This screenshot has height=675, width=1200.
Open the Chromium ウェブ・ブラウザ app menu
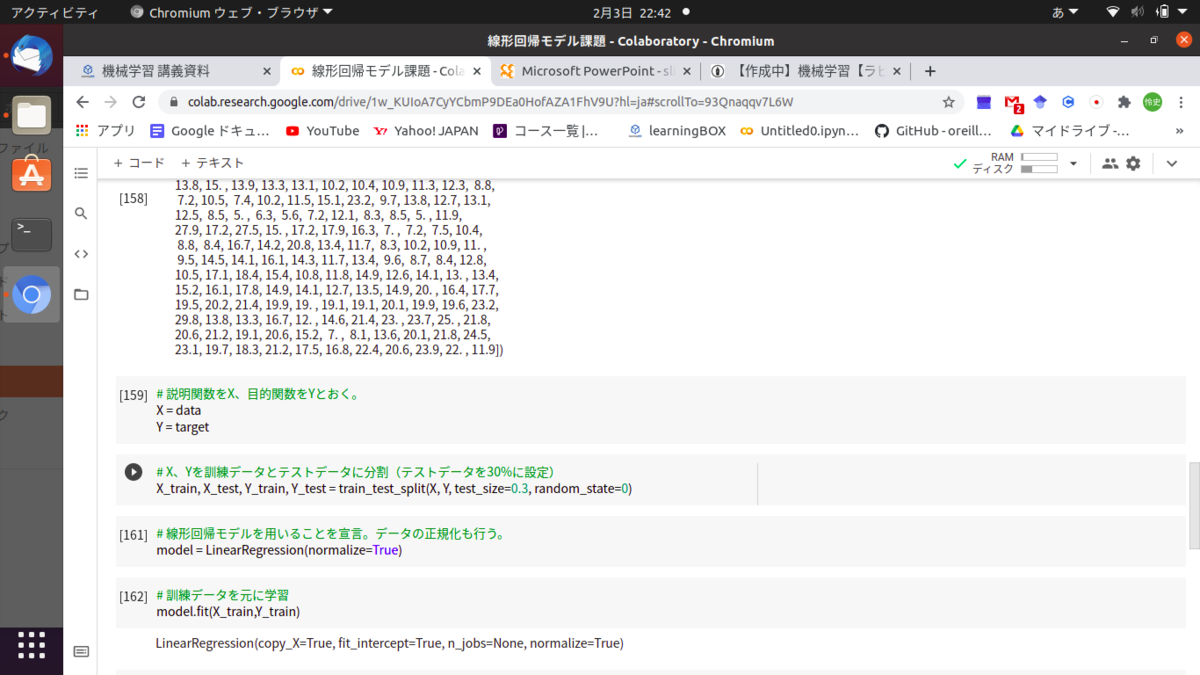coord(232,13)
